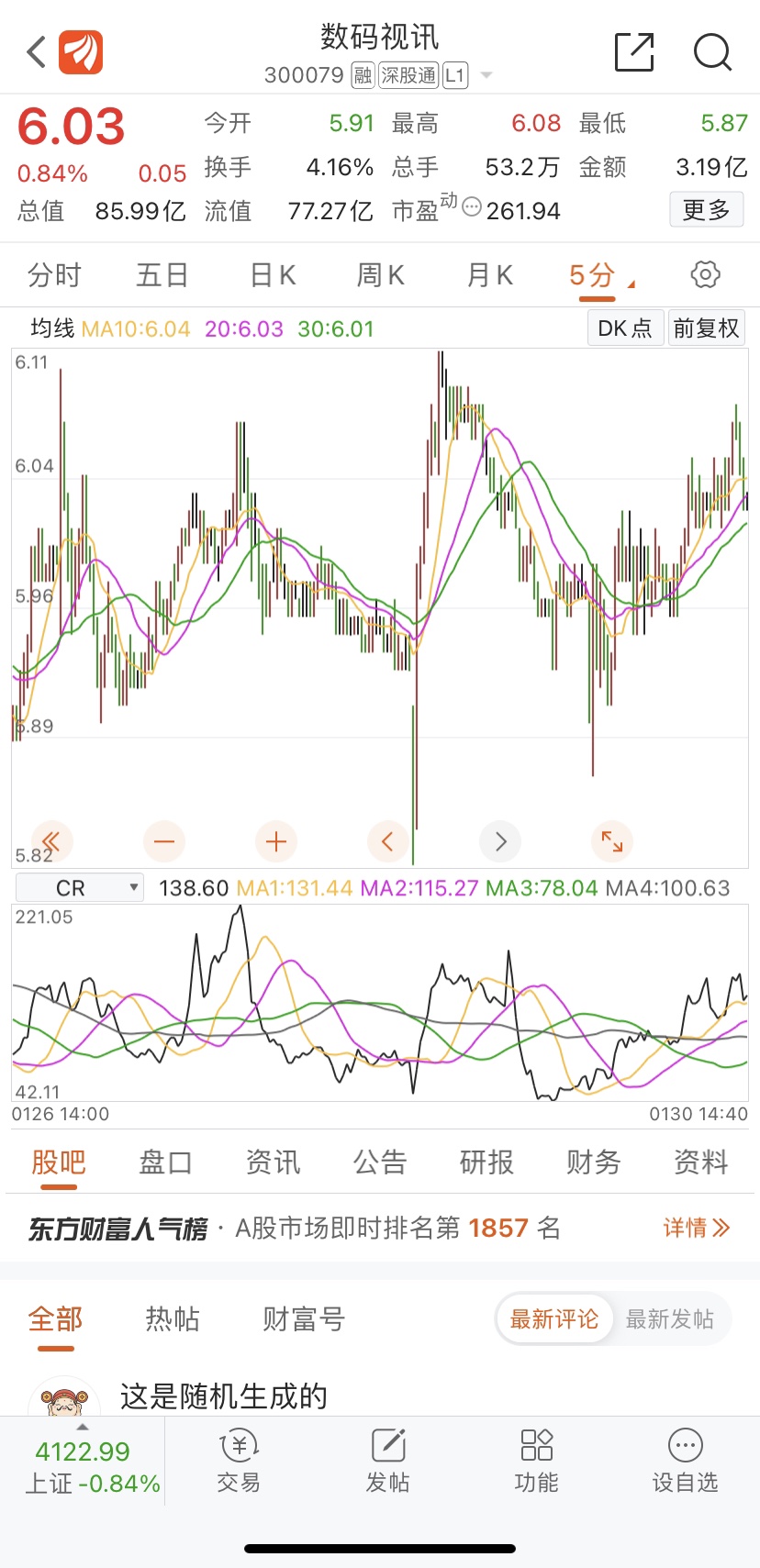Open the 公告 tab
The height and width of the screenshot is (1568, 760).
[x=380, y=1162]
